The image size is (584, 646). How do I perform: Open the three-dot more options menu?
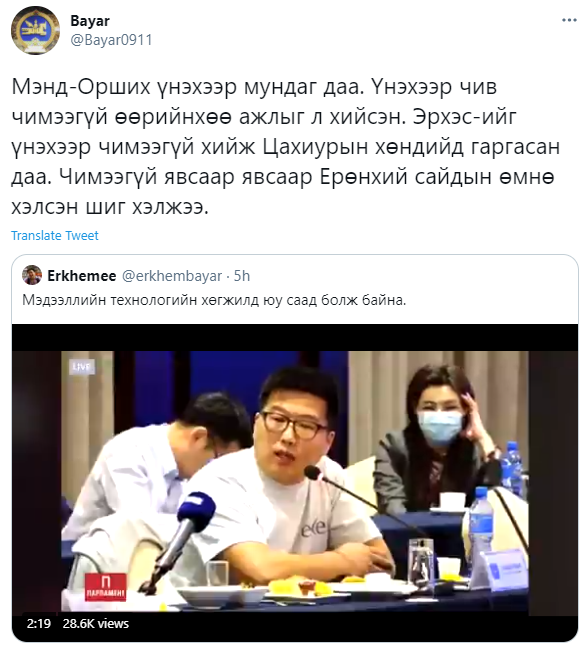click(x=569, y=20)
